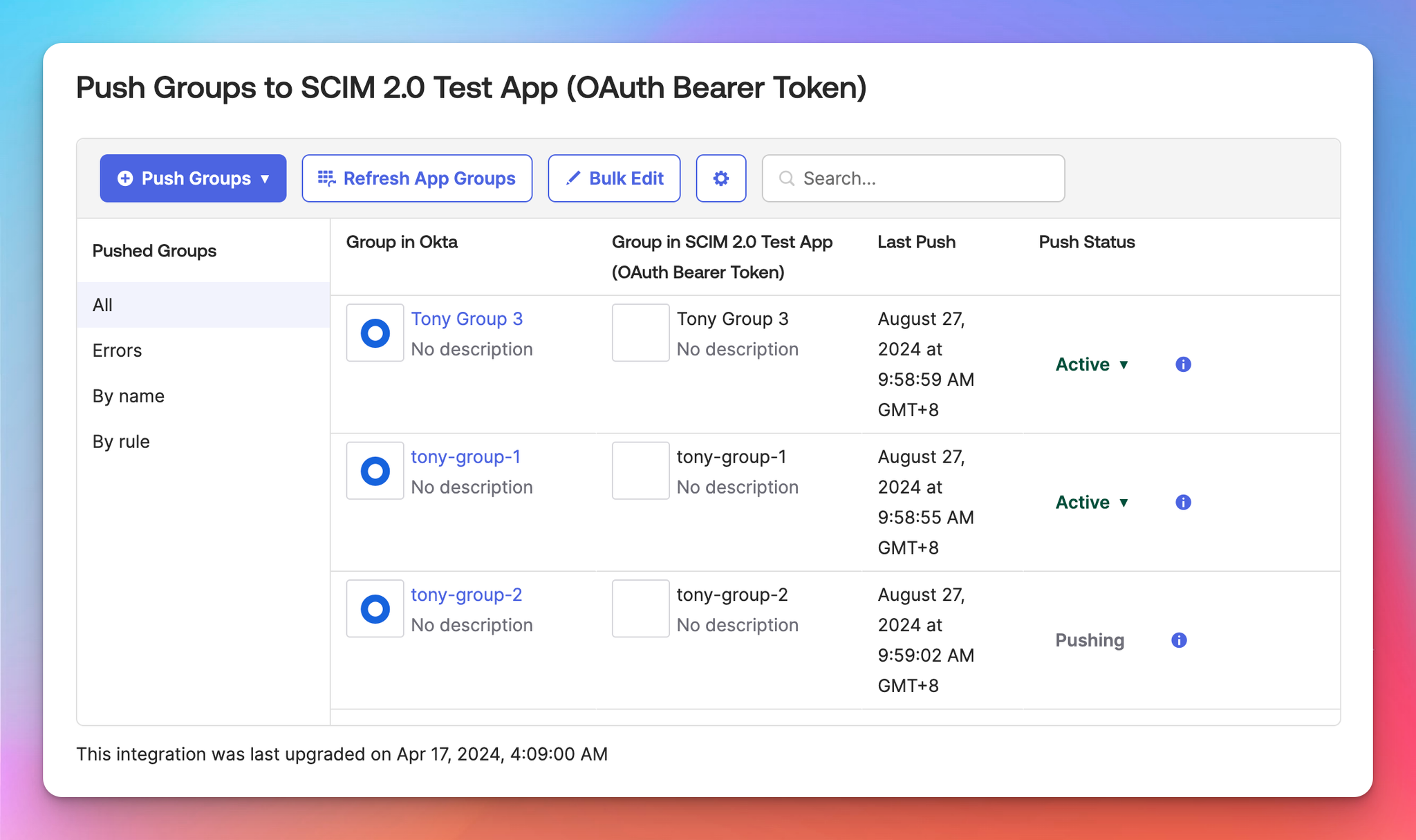The width and height of the screenshot is (1416, 840).
Task: Select the By rule filter
Action: click(x=203, y=442)
